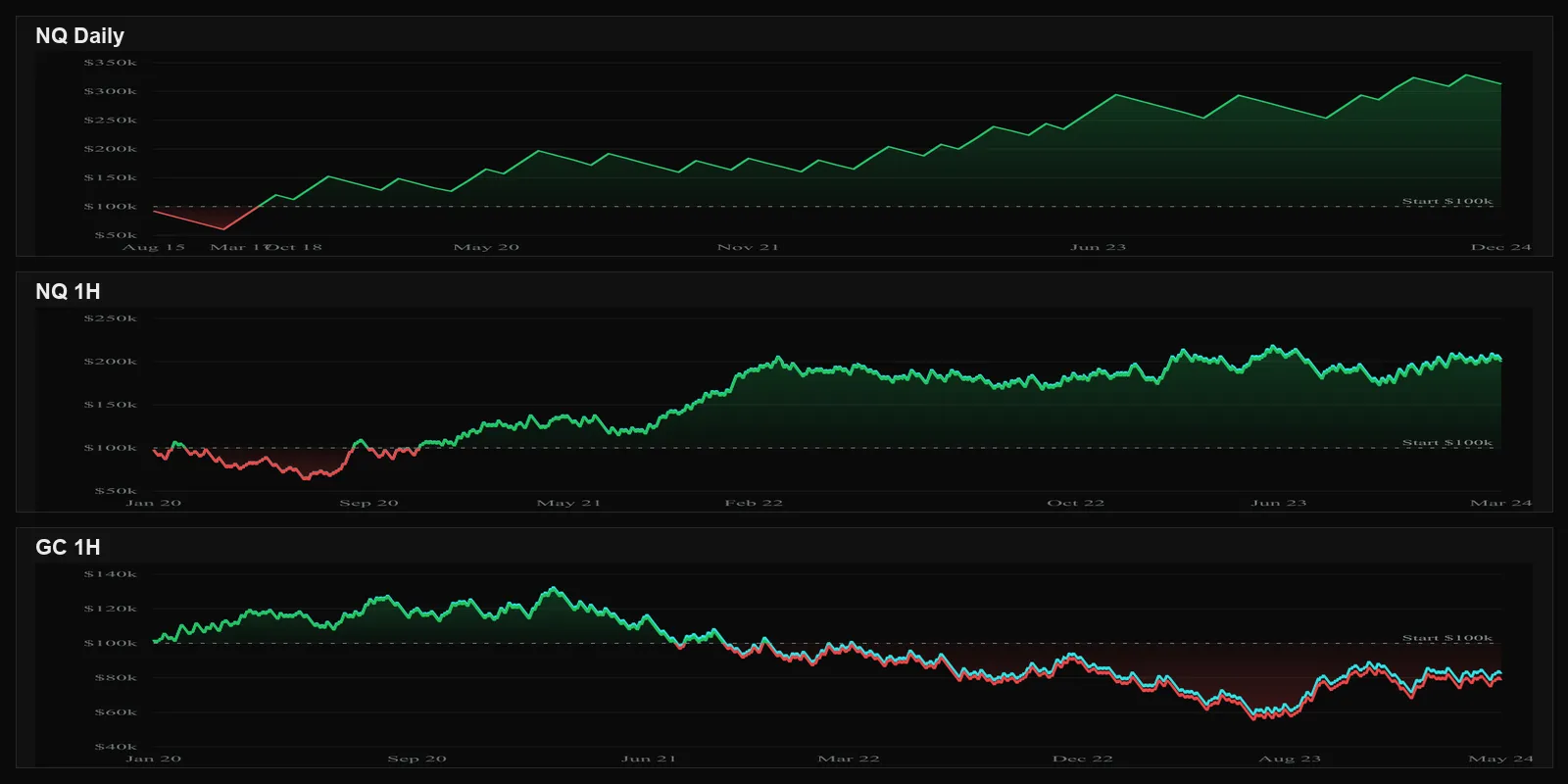Click the NQ Daily chart title
This screenshot has width=1568, height=784.
coord(79,36)
